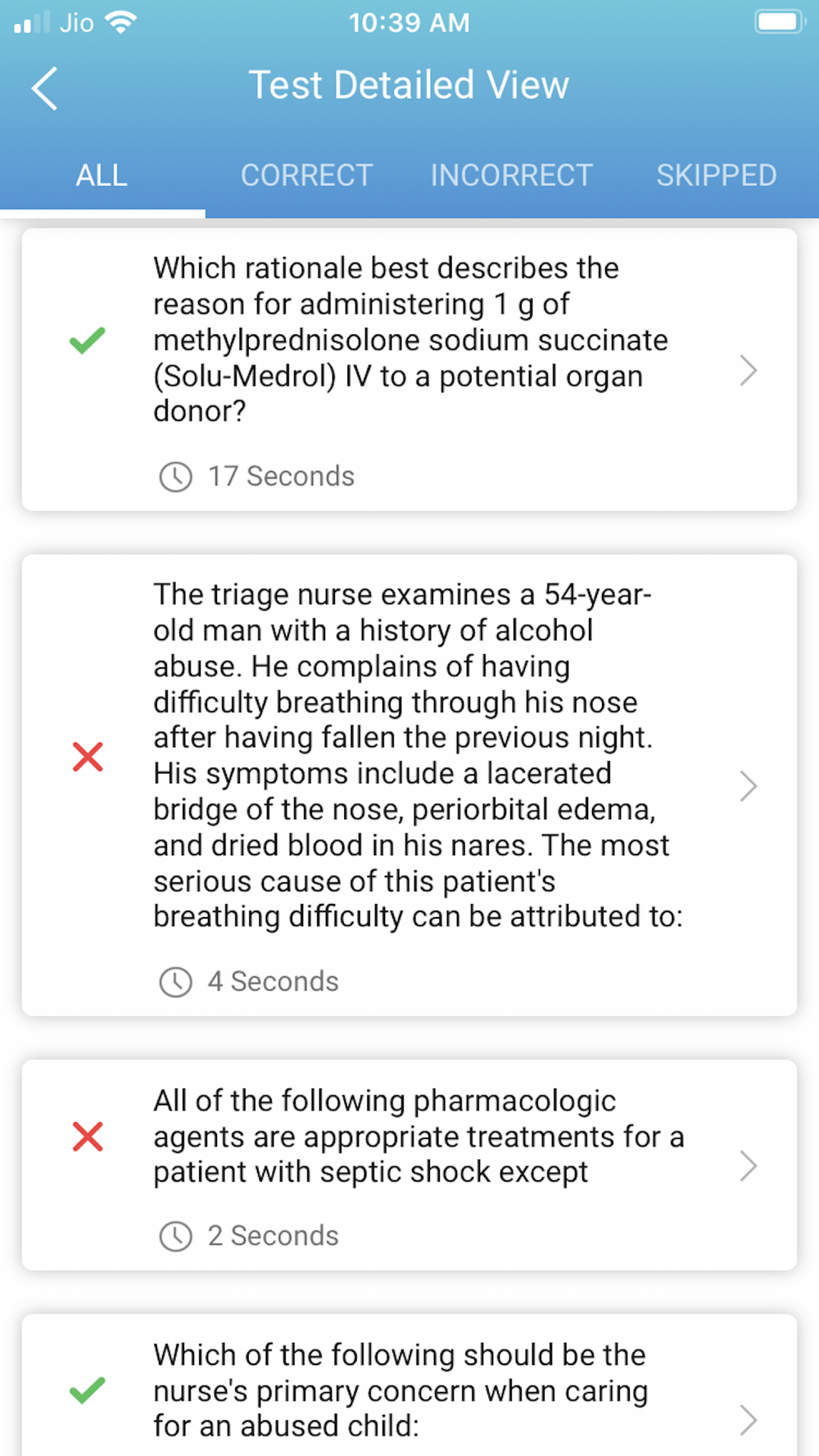Tap the Wi-Fi icon in status bar
The width and height of the screenshot is (819, 1456).
pyautogui.click(x=121, y=22)
